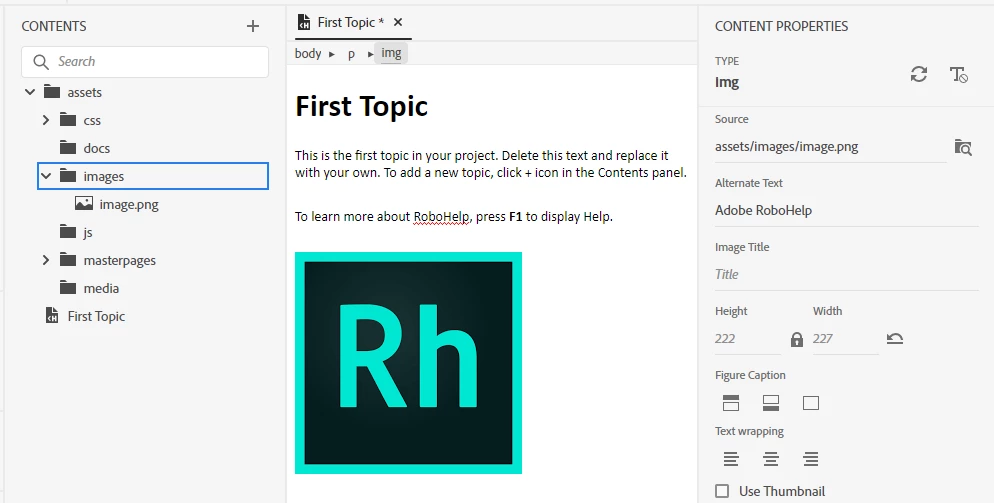
Task: Click the reset size undo icon
Action: pyautogui.click(x=894, y=339)
